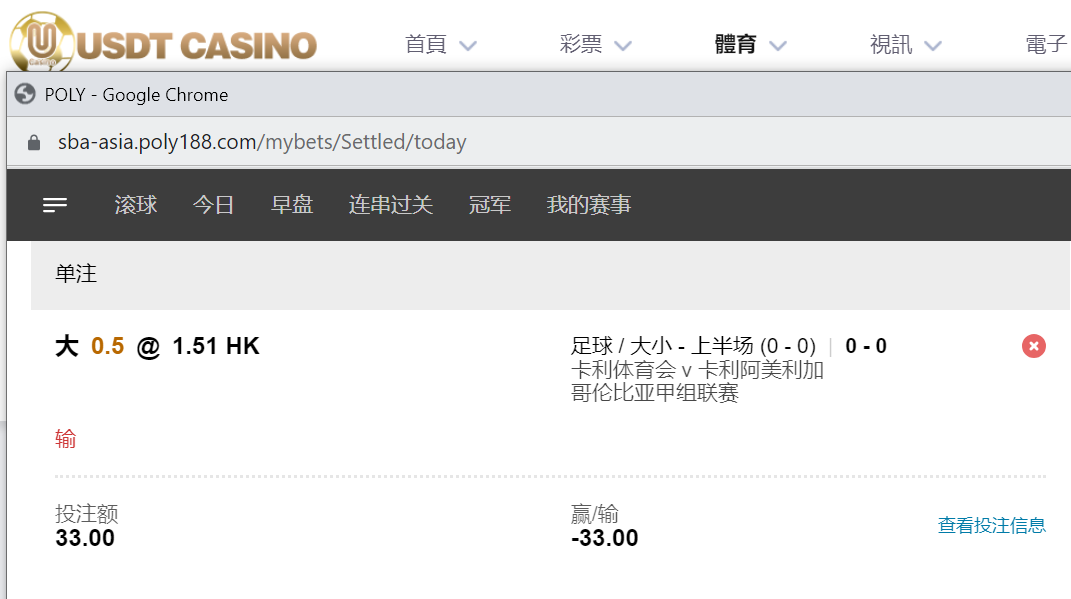Click the lock icon in address bar
Image resolution: width=1071 pixels, height=599 pixels.
click(33, 142)
